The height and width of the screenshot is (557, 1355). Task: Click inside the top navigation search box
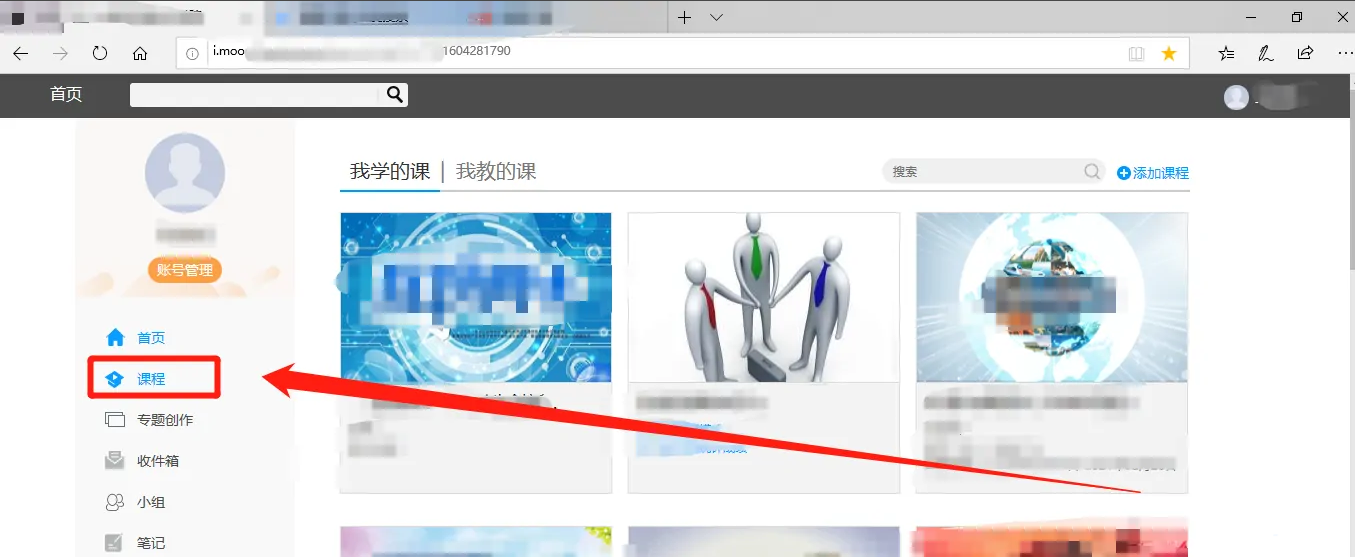pos(257,95)
